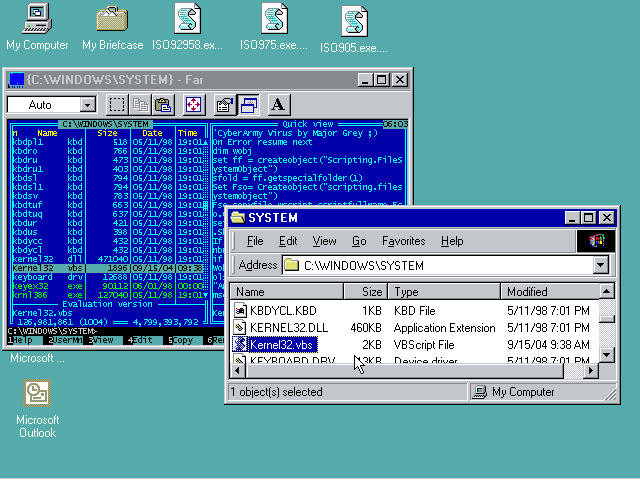Click horizontal scrollbar left arrow in SYSTEM window

click(x=238, y=371)
